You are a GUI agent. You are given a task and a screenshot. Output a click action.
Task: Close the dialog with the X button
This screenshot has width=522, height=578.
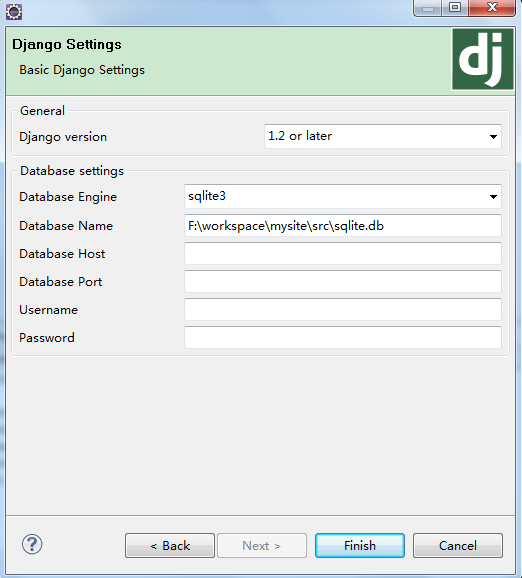(x=492, y=8)
